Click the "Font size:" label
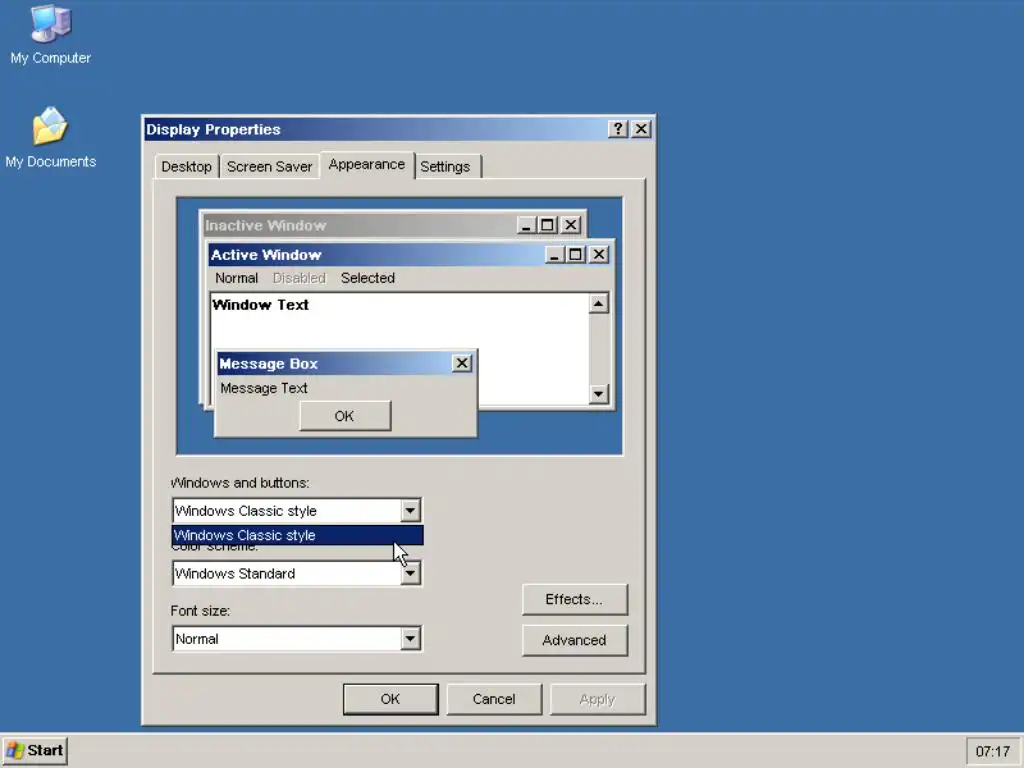The height and width of the screenshot is (768, 1024). (200, 611)
